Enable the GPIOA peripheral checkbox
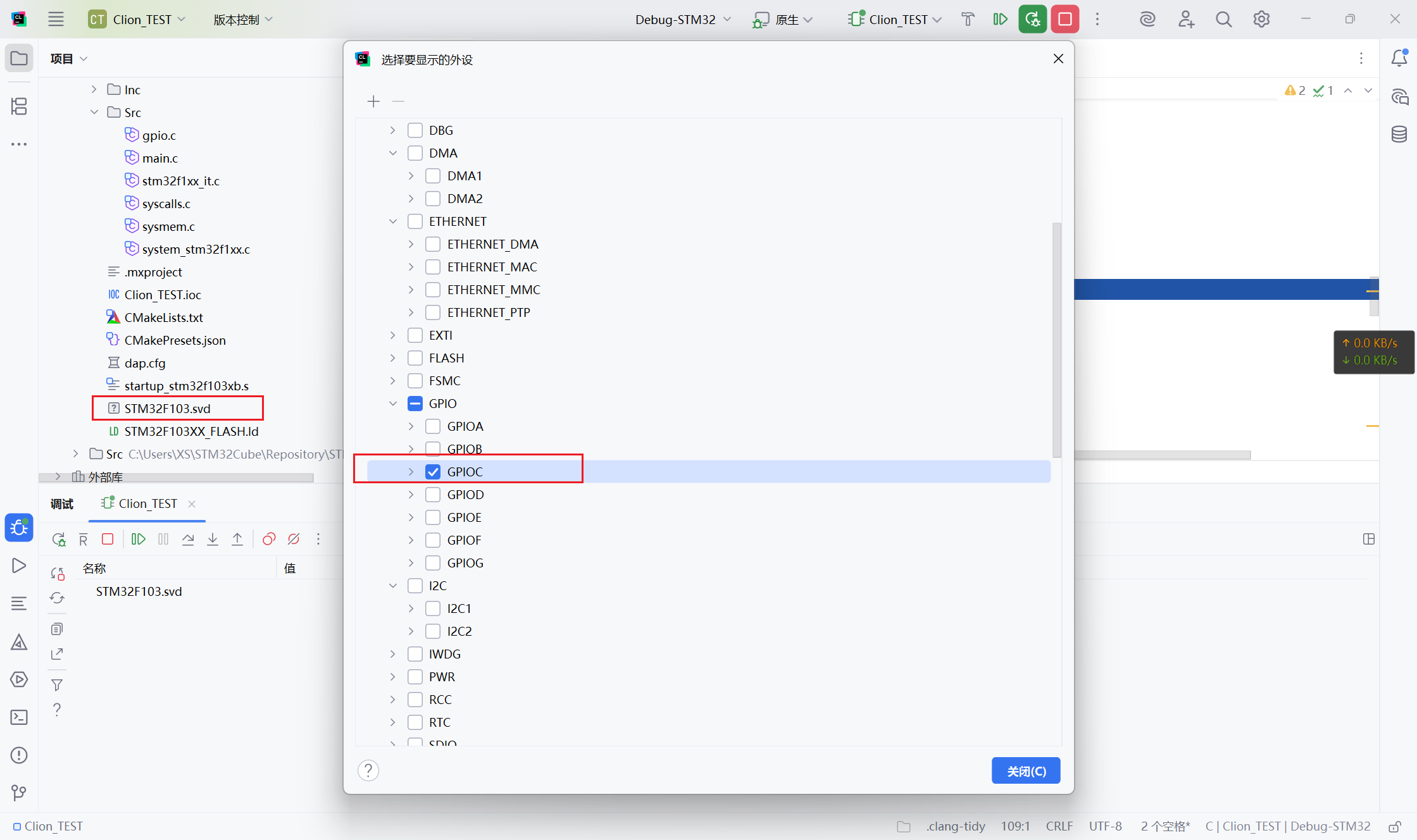The height and width of the screenshot is (840, 1417). [433, 426]
